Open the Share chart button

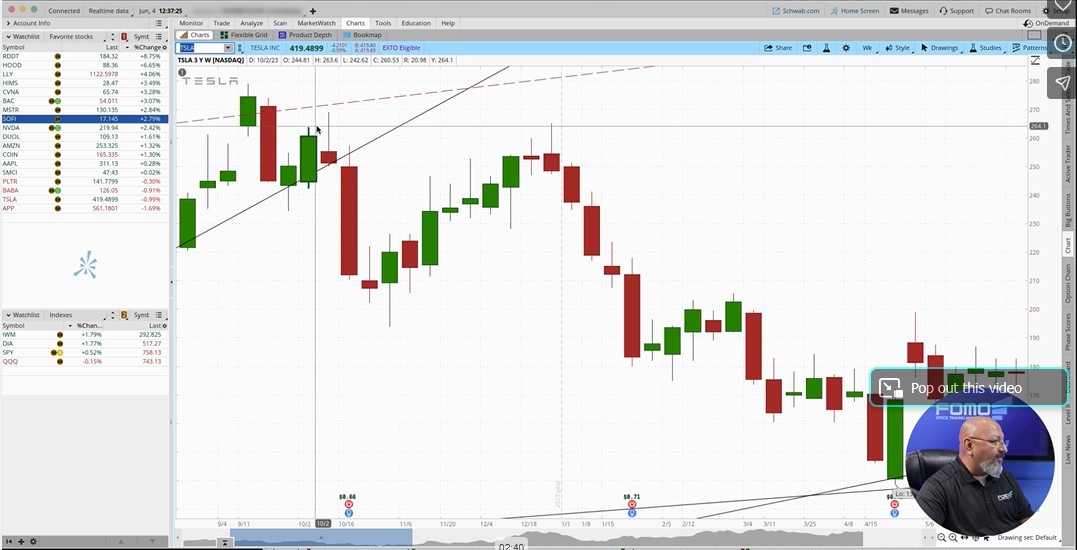tap(778, 48)
